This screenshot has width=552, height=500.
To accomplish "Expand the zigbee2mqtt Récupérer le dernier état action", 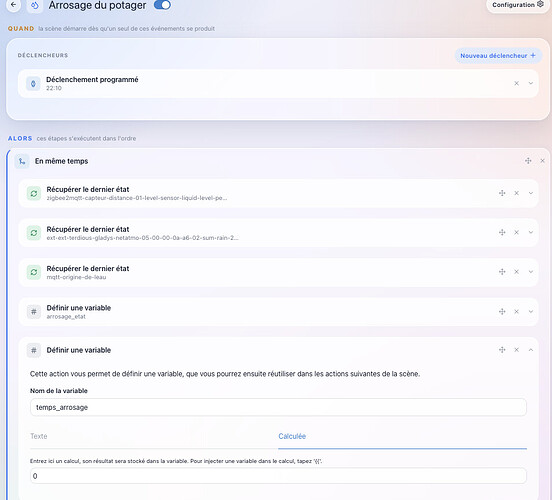I will 531,193.
